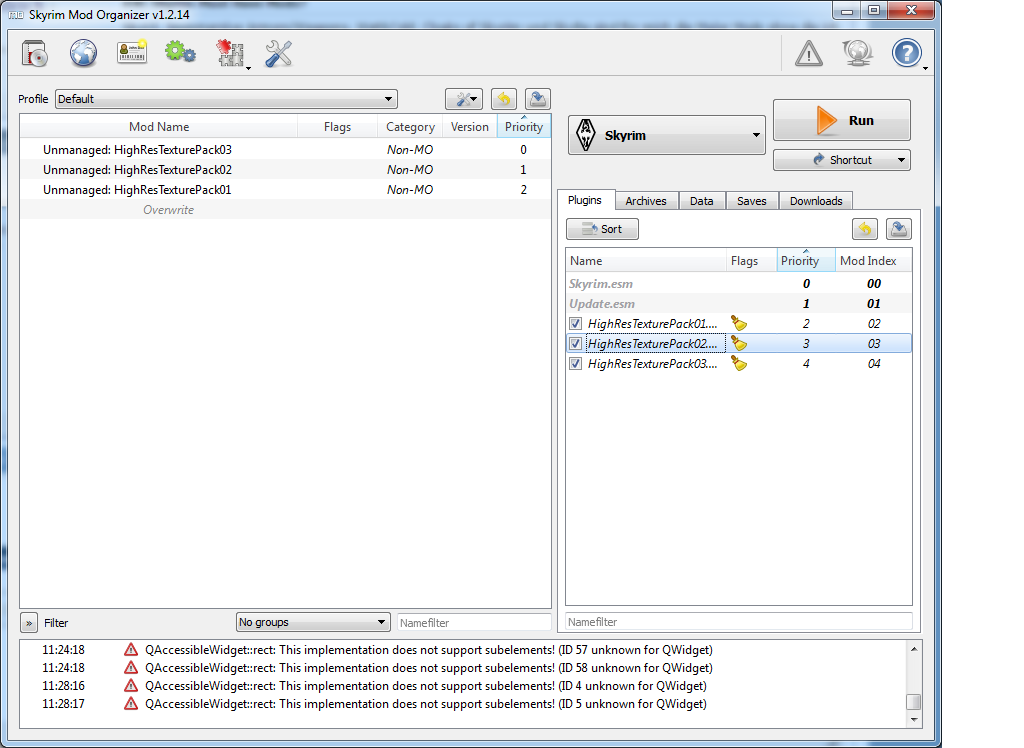Click the warning icon of 11:28:17 log entry

pyautogui.click(x=131, y=704)
